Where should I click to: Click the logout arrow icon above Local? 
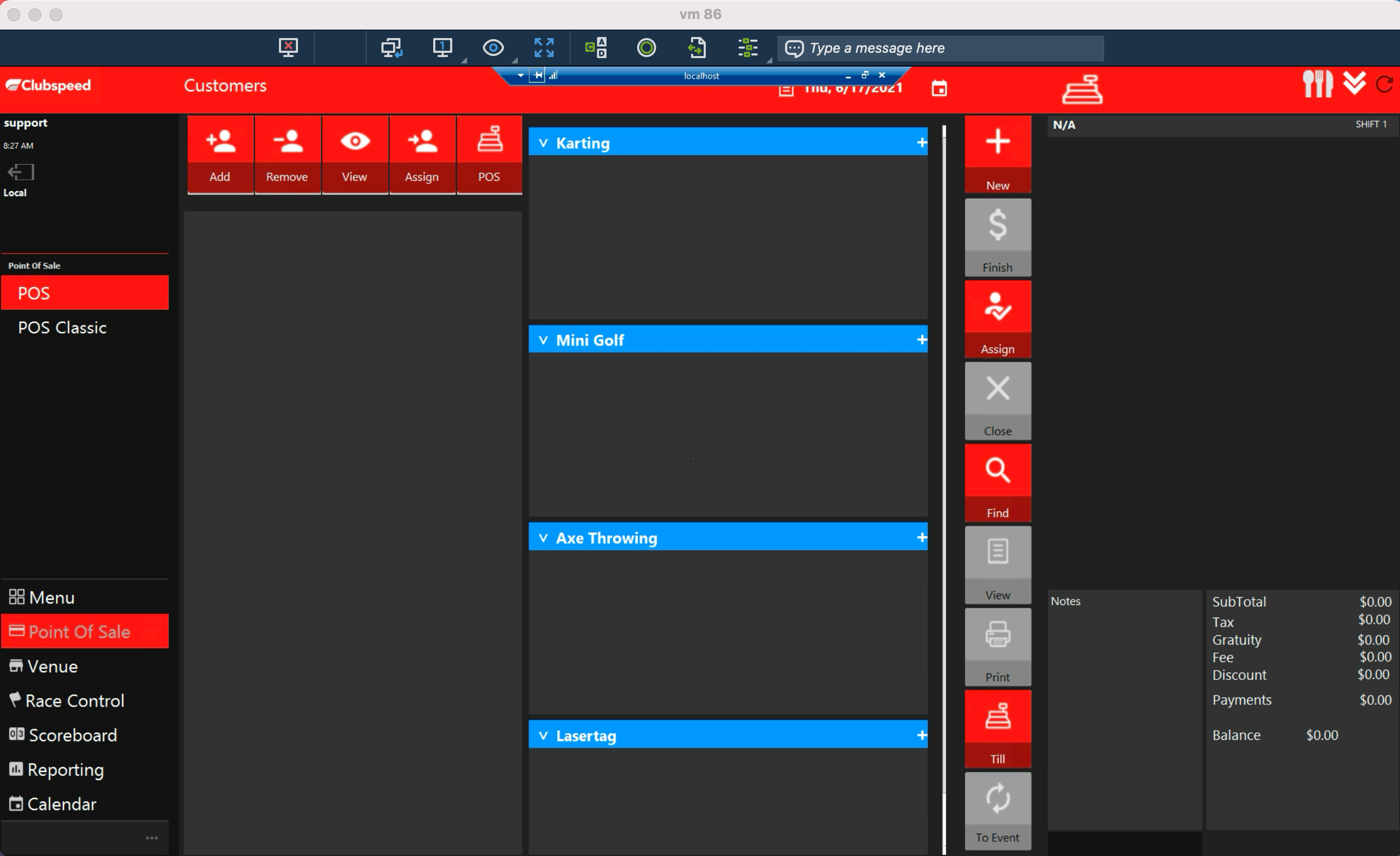(x=21, y=172)
